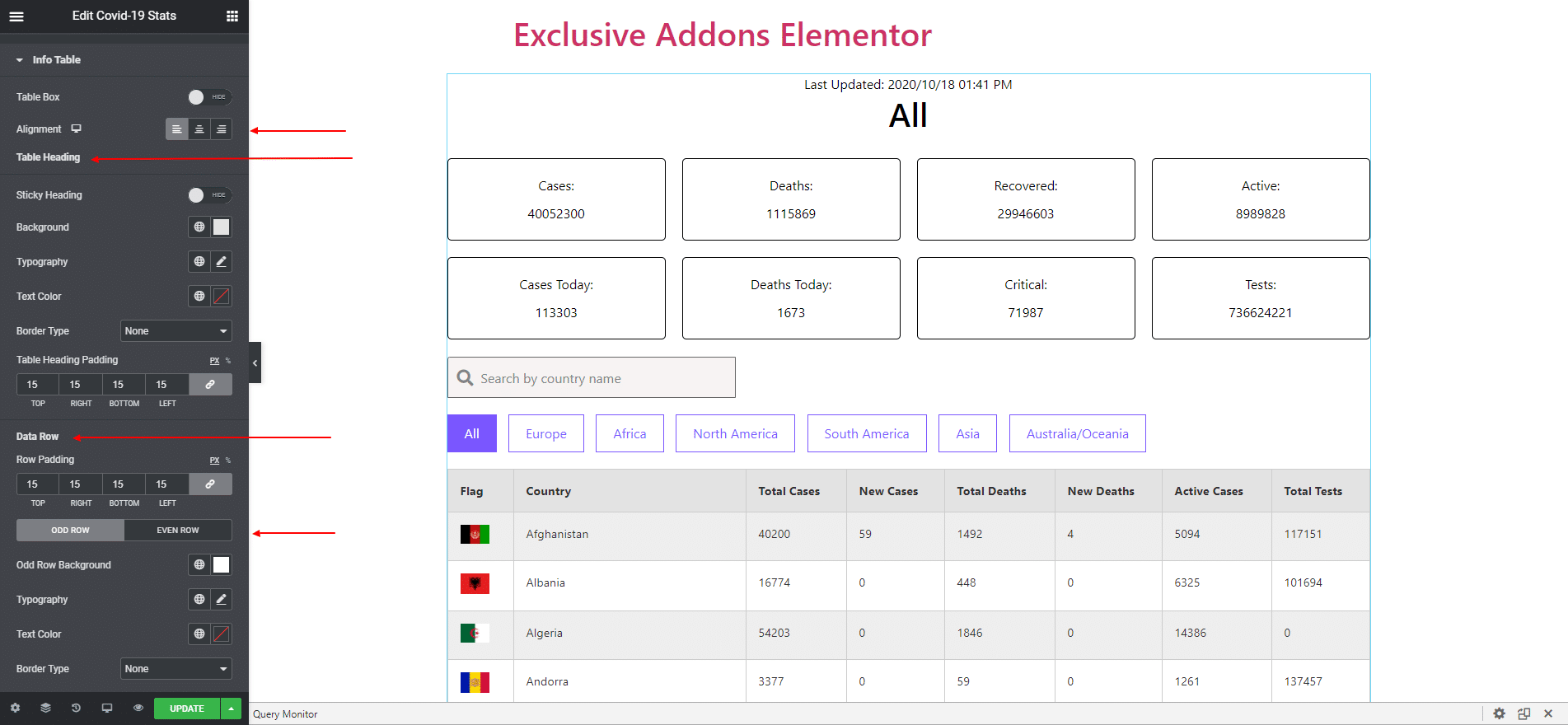Open Query Monitor link

tap(285, 714)
